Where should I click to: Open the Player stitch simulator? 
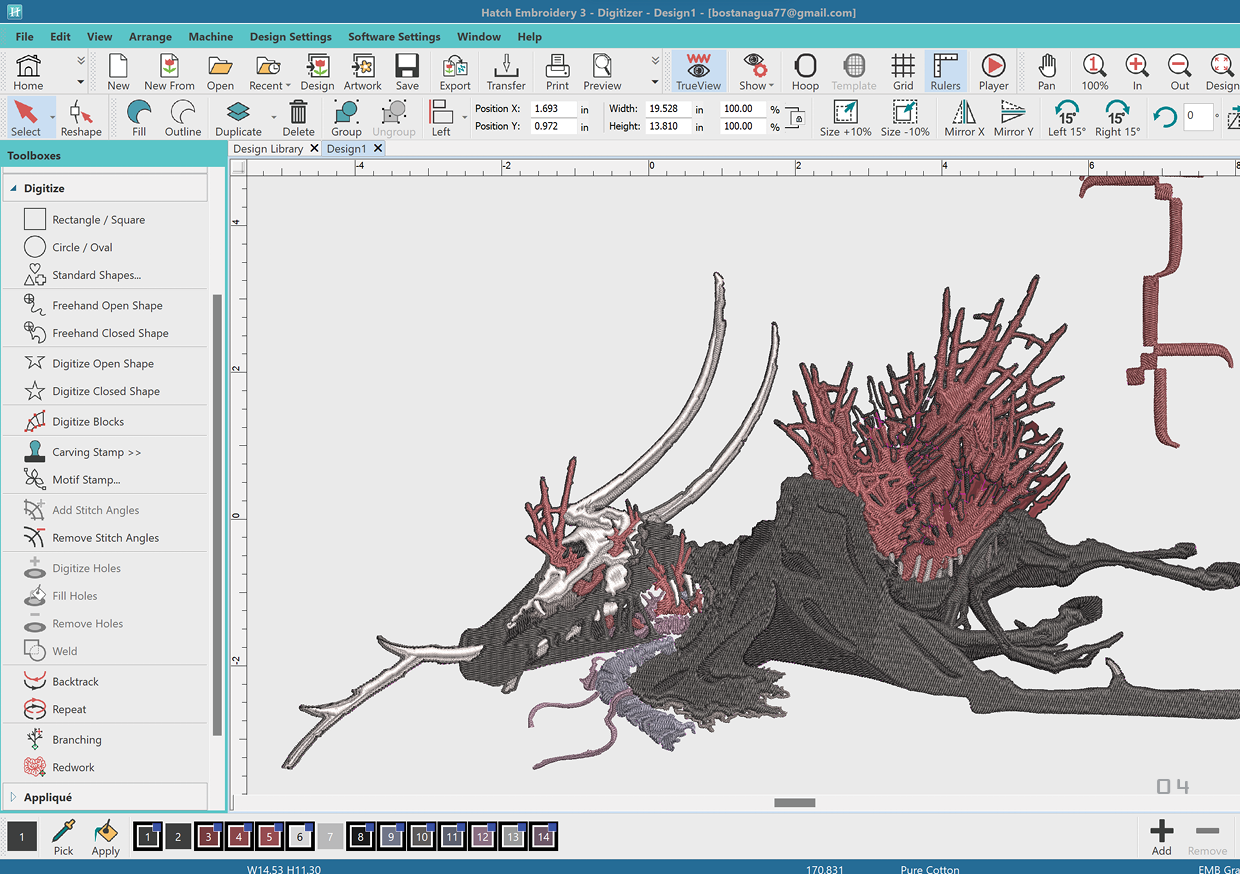(x=993, y=72)
